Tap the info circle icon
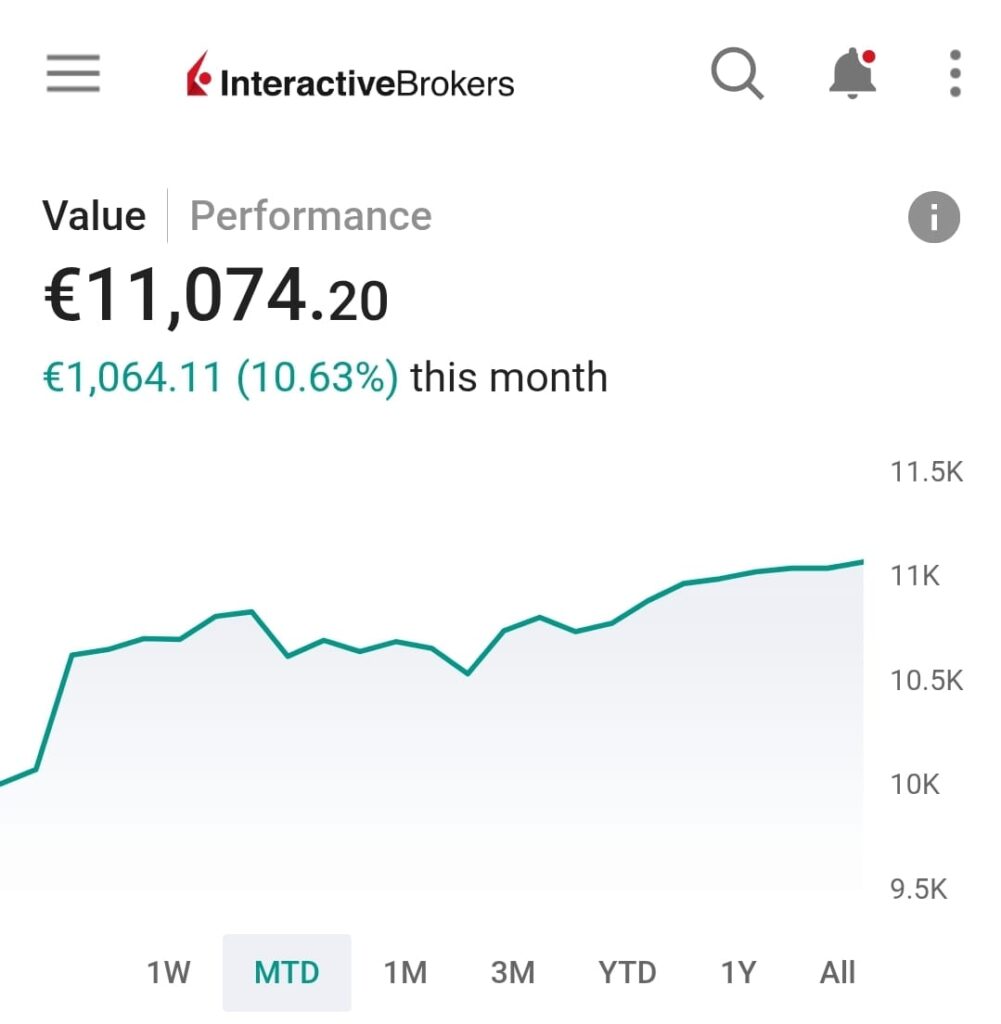Image resolution: width=1001 pixels, height=1024 pixels. point(934,217)
